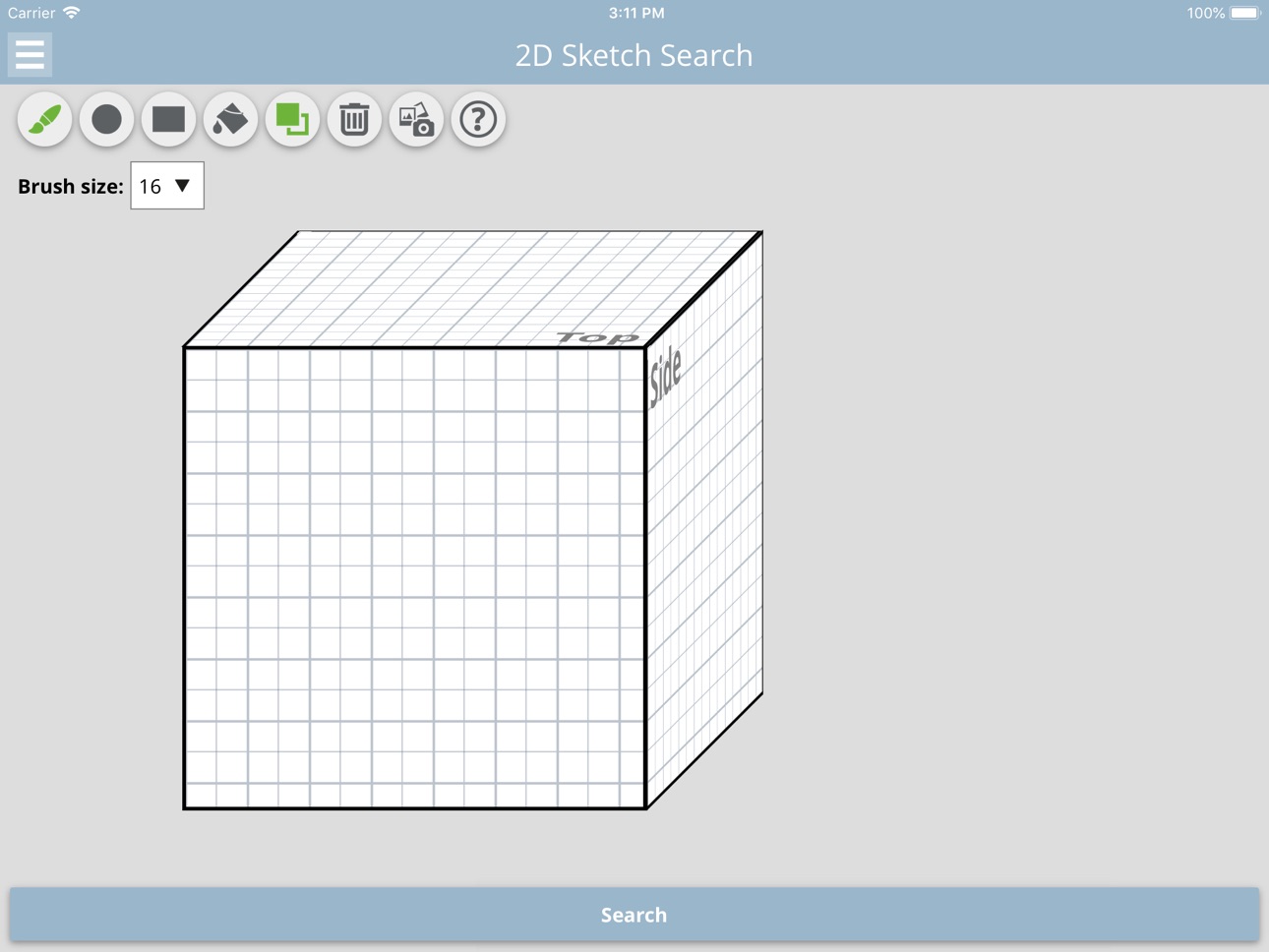The height and width of the screenshot is (952, 1269).
Task: Tap the 3:11 PM clock
Action: pos(636,13)
